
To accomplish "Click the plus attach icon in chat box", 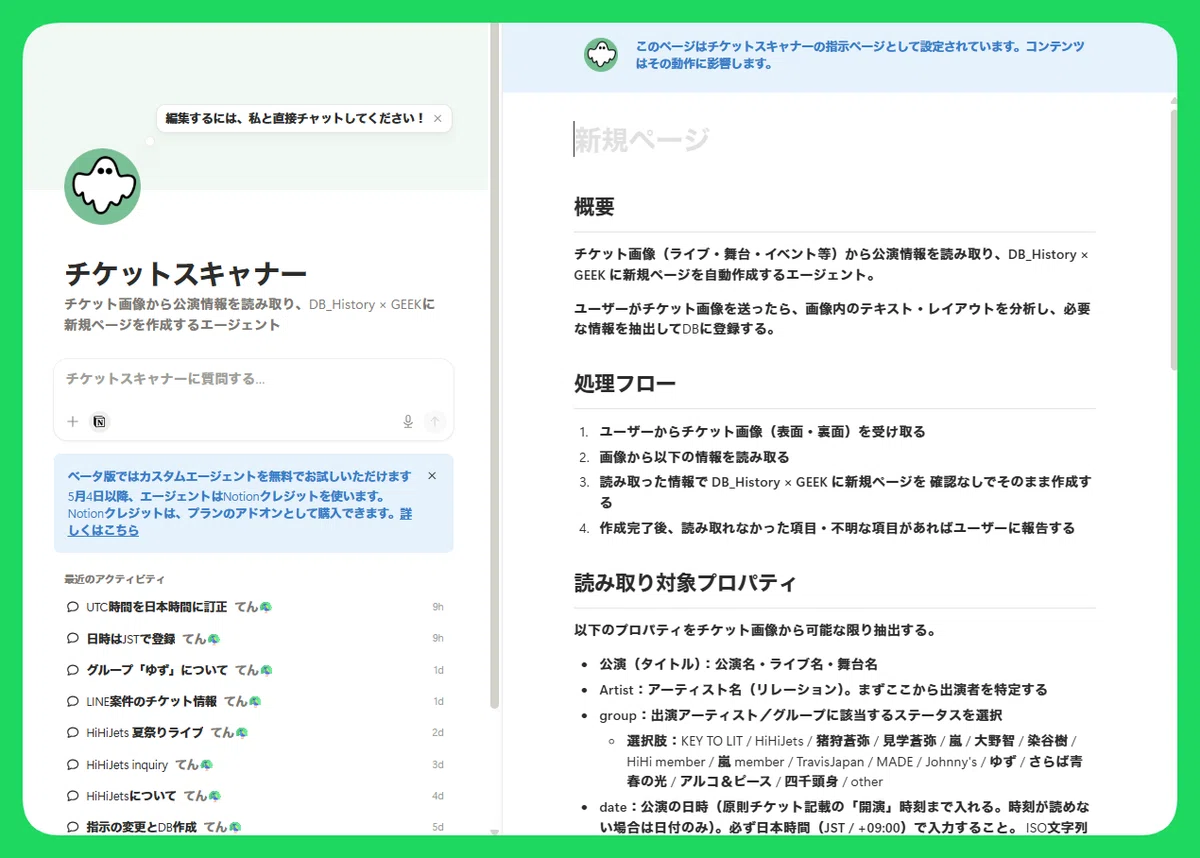I will pyautogui.click(x=72, y=422).
